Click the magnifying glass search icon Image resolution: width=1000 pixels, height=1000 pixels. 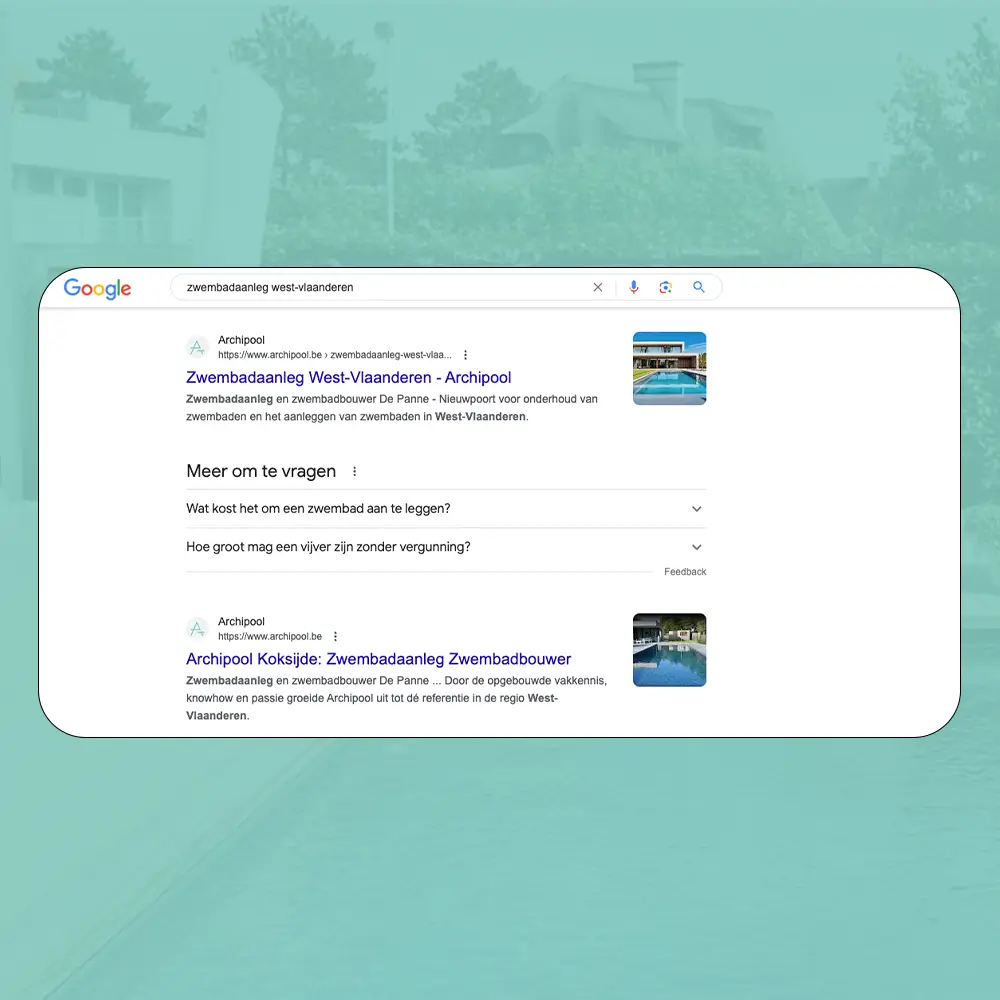[x=699, y=287]
